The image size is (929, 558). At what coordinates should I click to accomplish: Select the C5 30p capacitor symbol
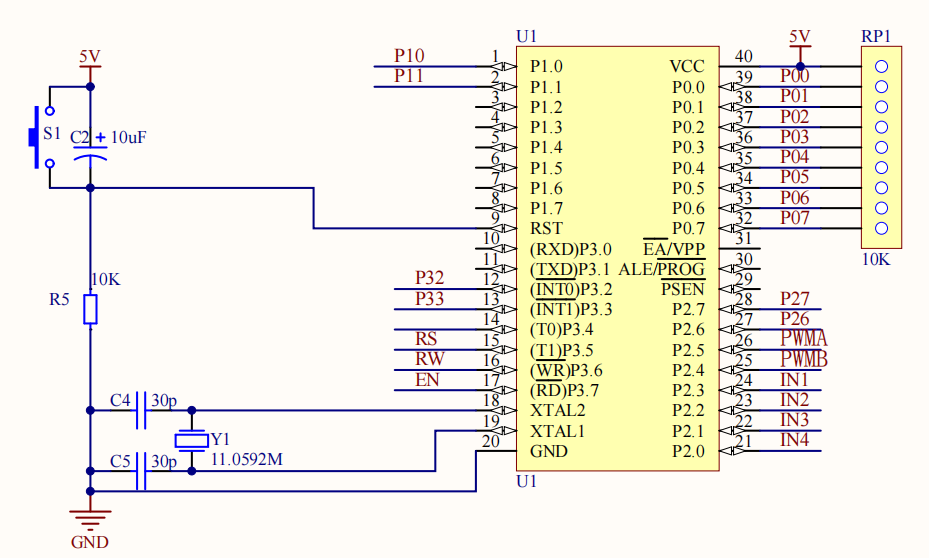click(x=141, y=471)
